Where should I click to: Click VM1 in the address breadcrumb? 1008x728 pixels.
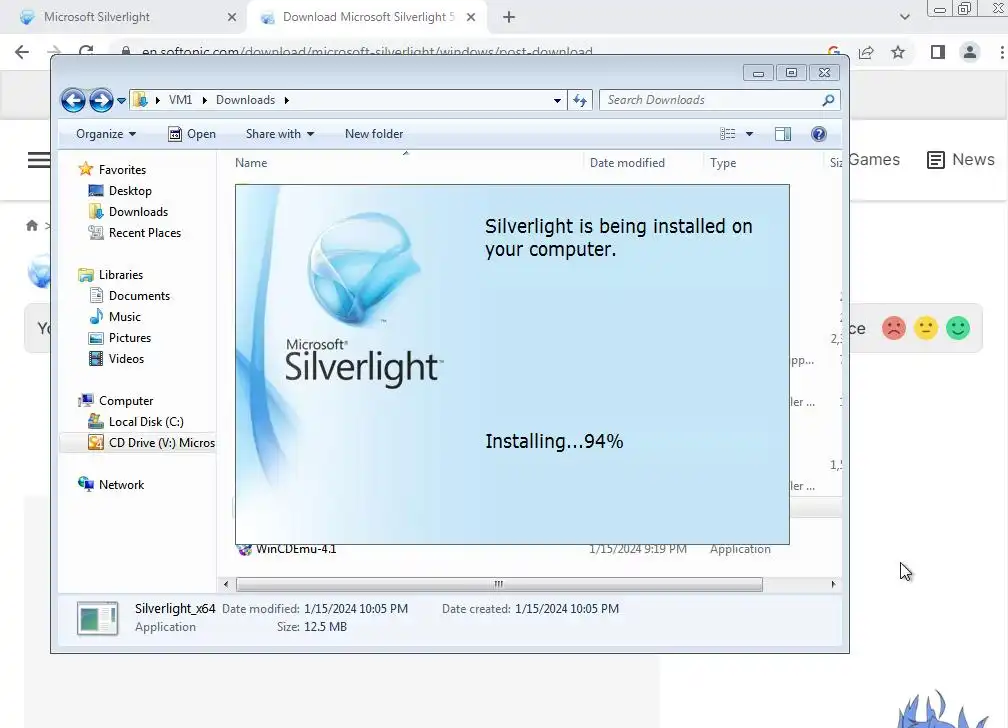point(180,100)
